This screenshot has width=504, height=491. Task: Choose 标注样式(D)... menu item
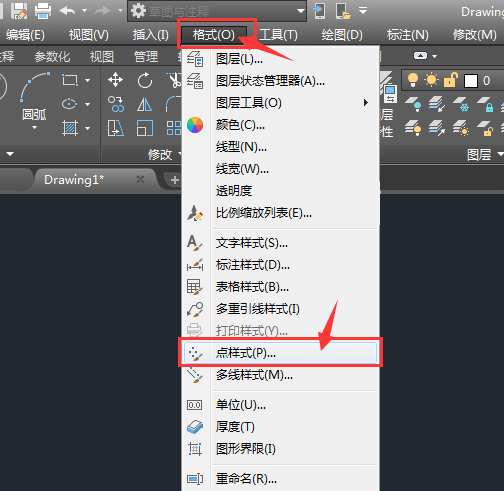coord(280,265)
